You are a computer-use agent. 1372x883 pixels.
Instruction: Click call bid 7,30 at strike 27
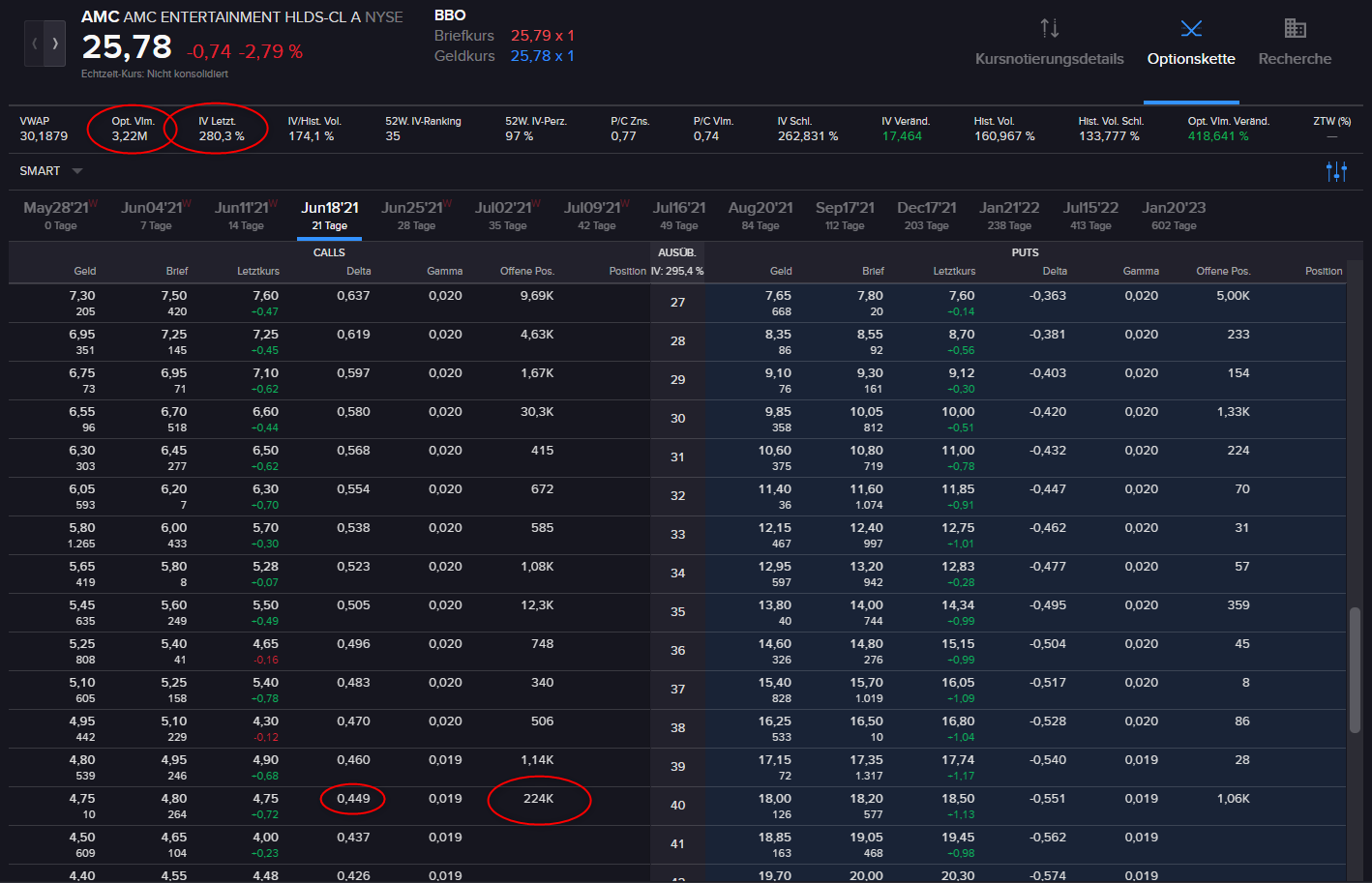[82, 296]
